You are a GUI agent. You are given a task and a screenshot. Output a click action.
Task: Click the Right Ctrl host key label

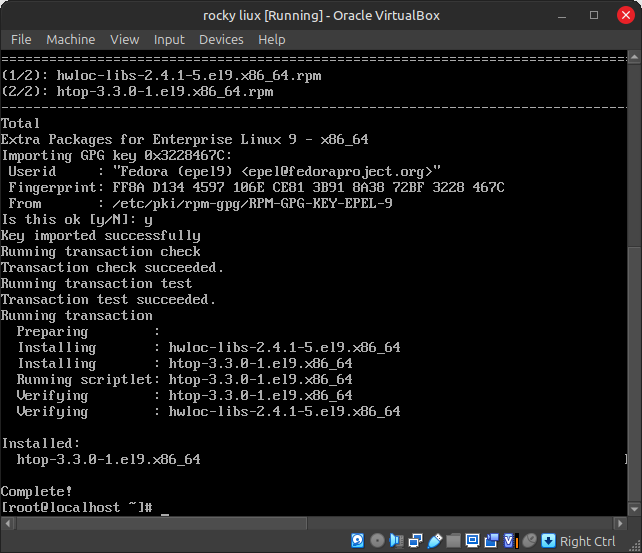[588, 541]
